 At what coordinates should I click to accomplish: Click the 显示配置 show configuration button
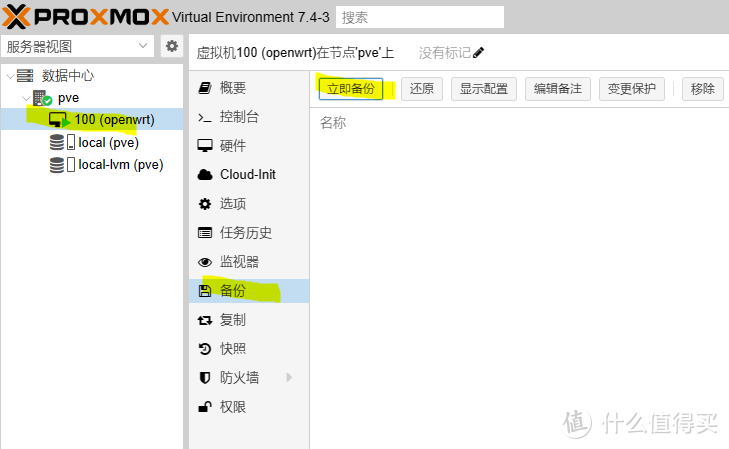[484, 89]
